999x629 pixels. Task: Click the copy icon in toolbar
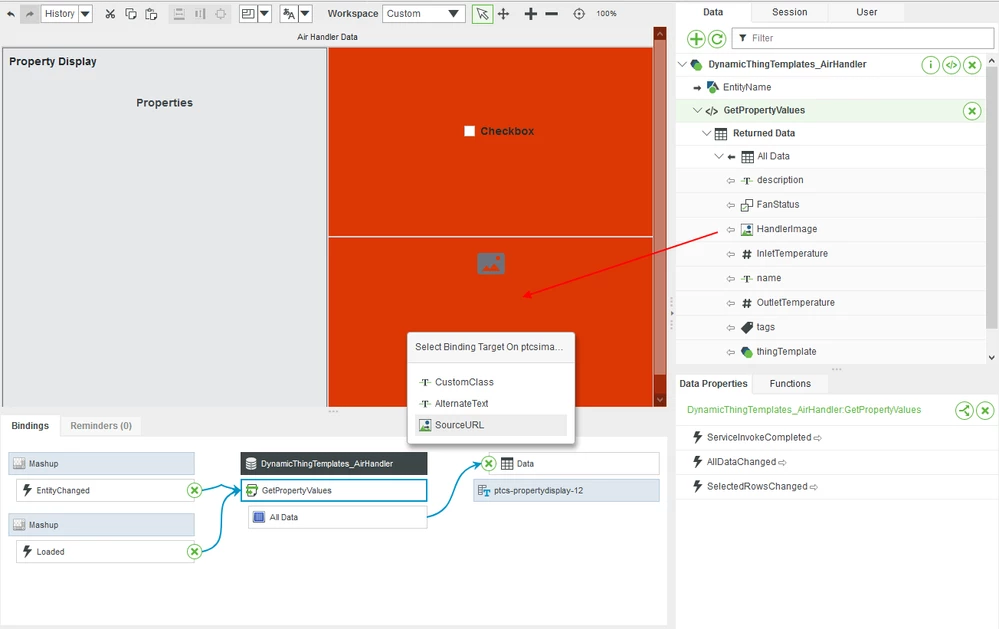tap(131, 13)
